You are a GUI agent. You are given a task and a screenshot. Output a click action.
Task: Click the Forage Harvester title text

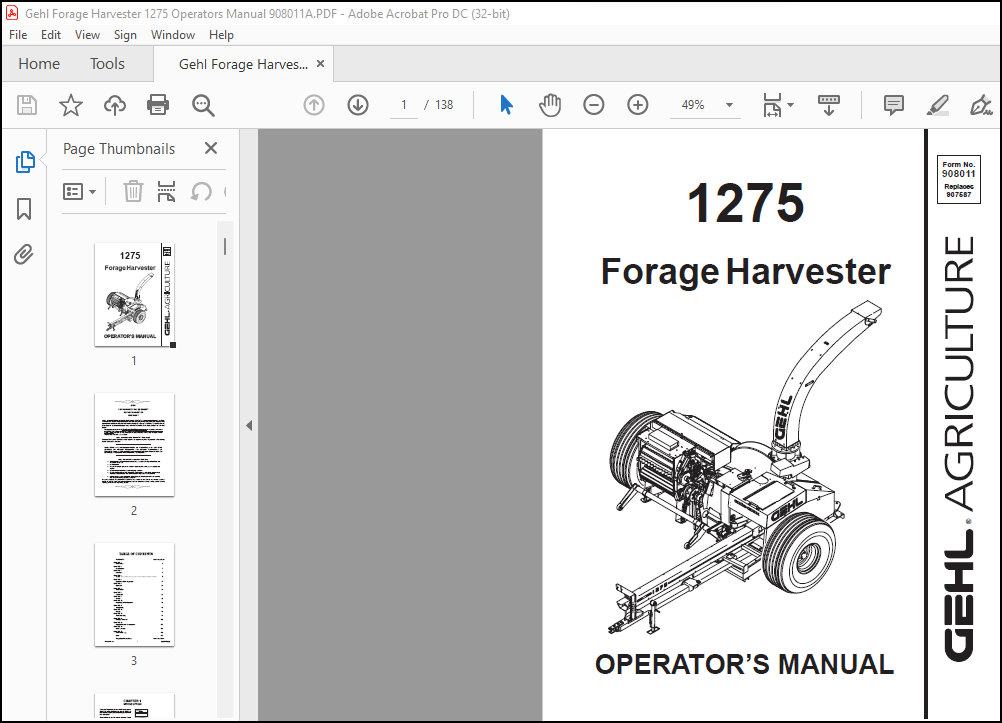pos(746,272)
